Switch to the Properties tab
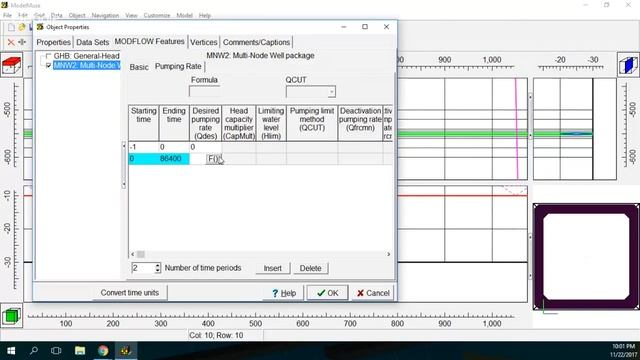The image size is (640, 360). [x=53, y=42]
